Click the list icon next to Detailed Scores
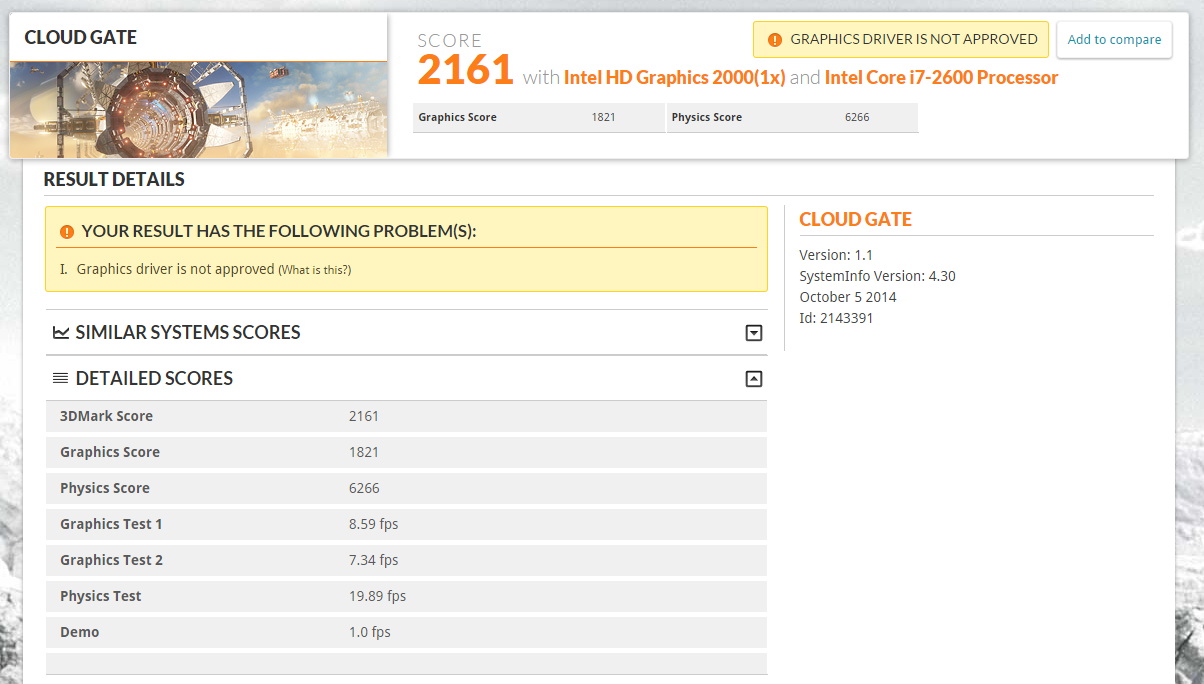1204x684 pixels. (x=61, y=379)
